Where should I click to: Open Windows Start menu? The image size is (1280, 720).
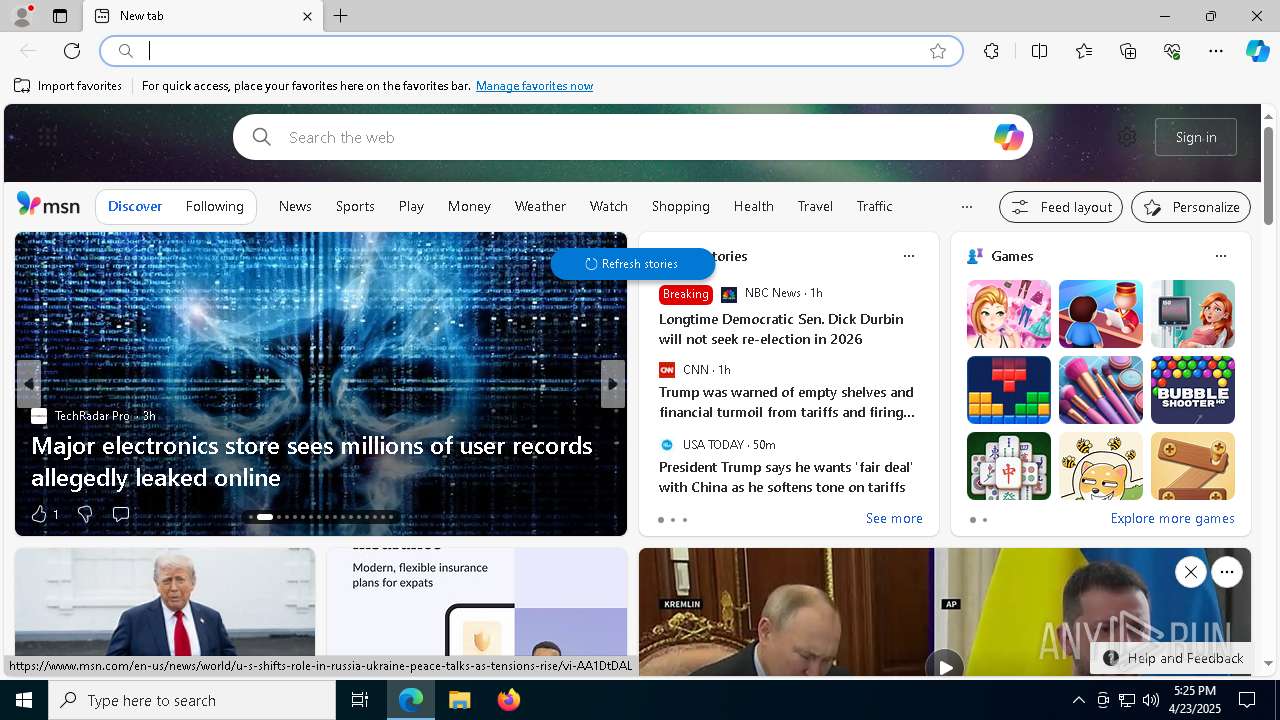(x=24, y=700)
